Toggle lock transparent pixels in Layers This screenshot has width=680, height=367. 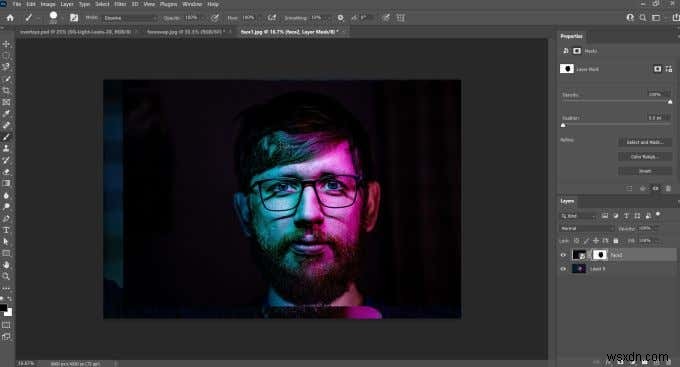(576, 241)
